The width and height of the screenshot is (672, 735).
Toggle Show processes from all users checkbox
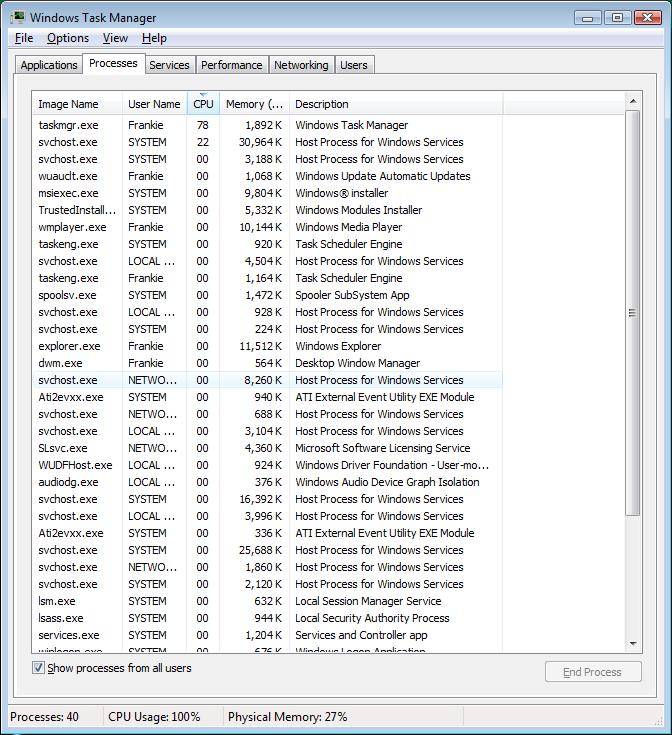click(38, 668)
